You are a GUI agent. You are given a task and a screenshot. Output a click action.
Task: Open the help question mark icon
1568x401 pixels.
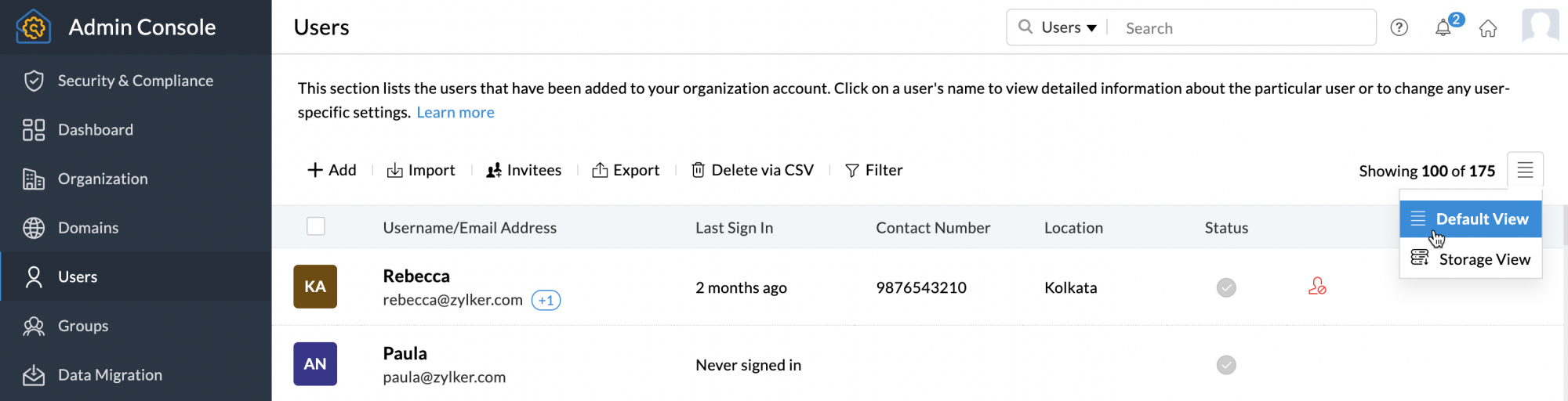[1399, 28]
